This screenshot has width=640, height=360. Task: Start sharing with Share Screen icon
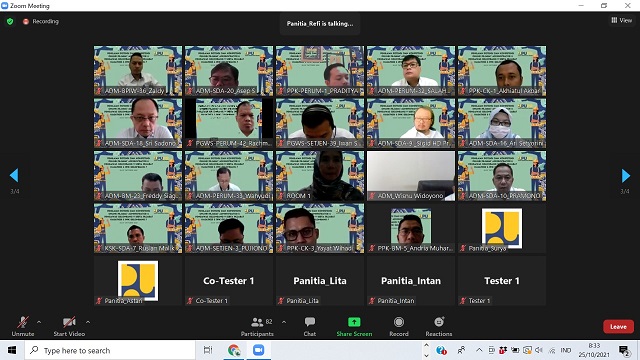(x=354, y=322)
